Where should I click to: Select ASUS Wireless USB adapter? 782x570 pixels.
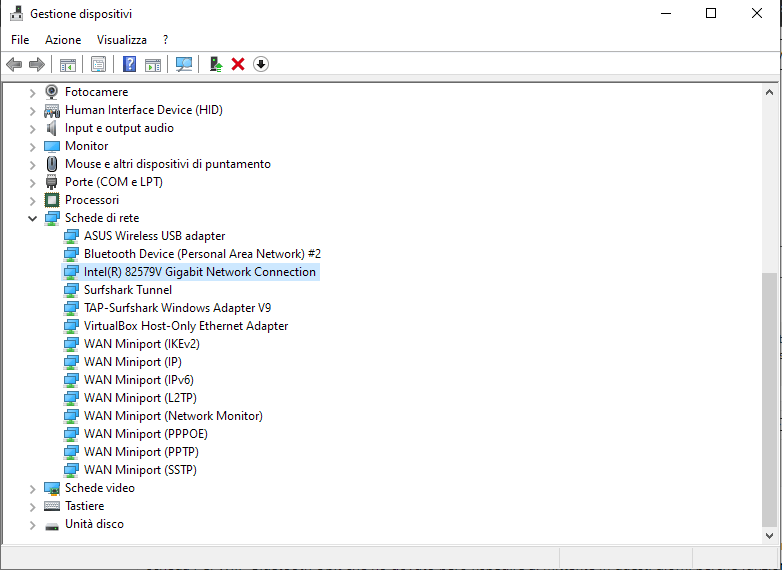point(154,236)
